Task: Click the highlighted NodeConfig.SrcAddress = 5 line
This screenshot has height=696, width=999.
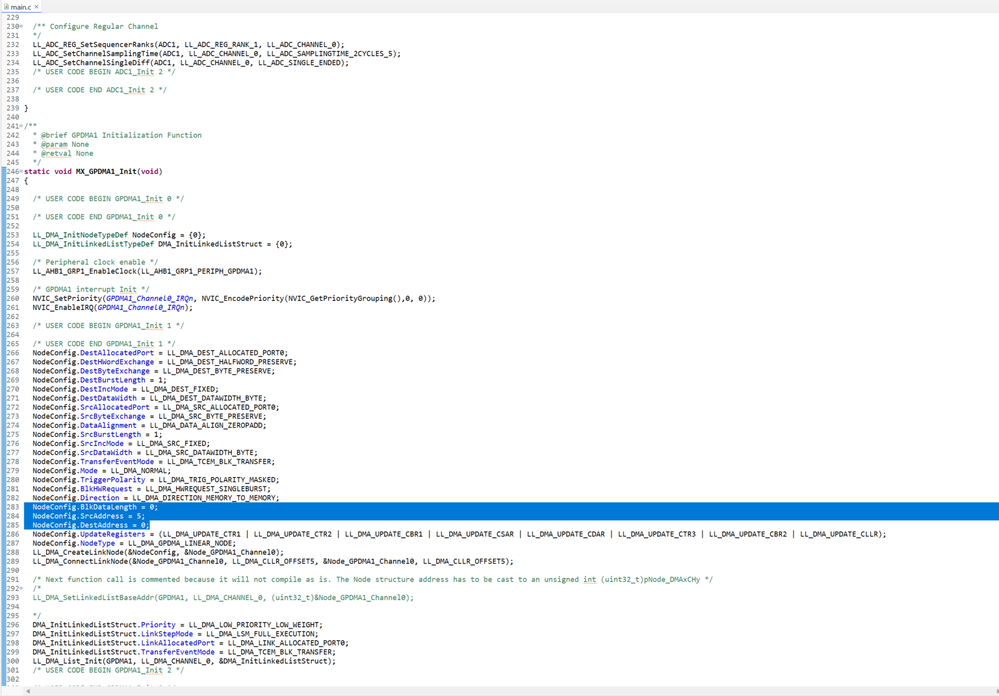Action: [89, 516]
